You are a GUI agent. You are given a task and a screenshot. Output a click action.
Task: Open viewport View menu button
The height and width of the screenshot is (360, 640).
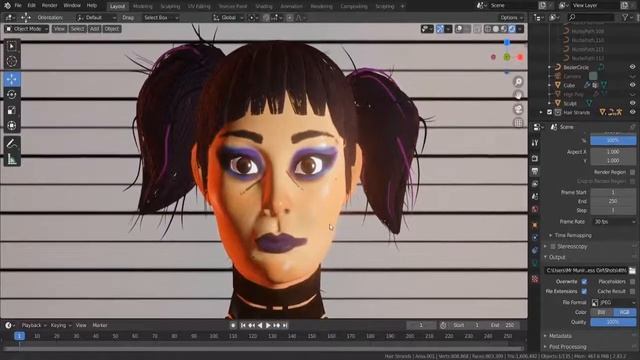(59, 29)
